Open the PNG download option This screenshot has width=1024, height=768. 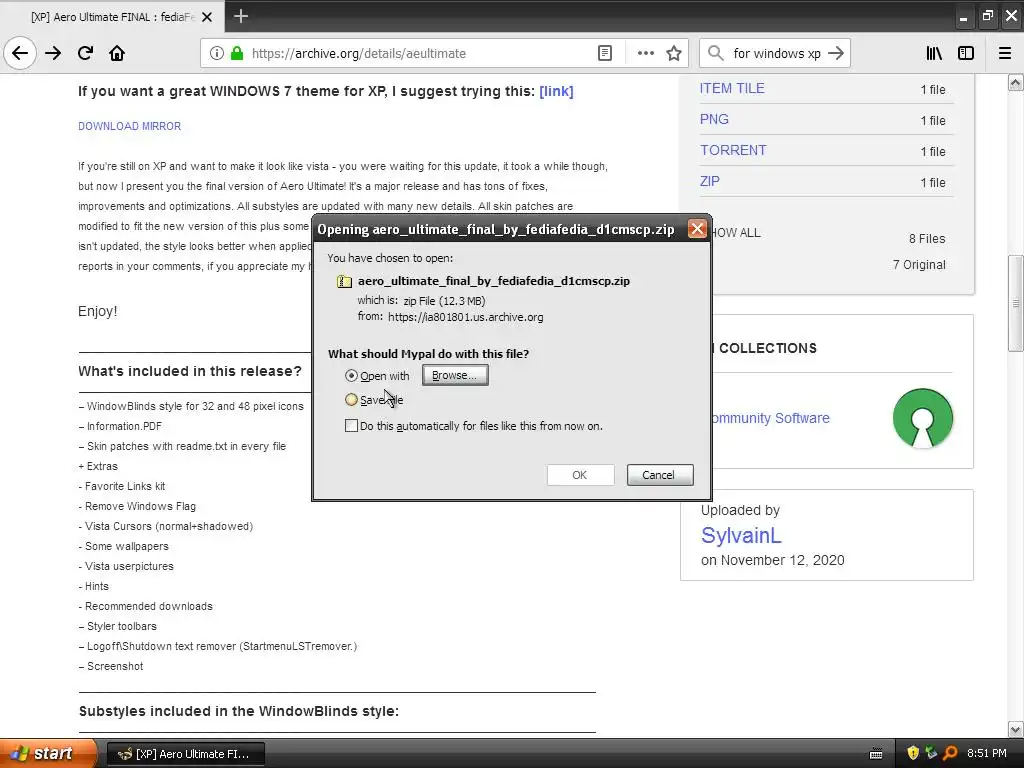click(714, 120)
